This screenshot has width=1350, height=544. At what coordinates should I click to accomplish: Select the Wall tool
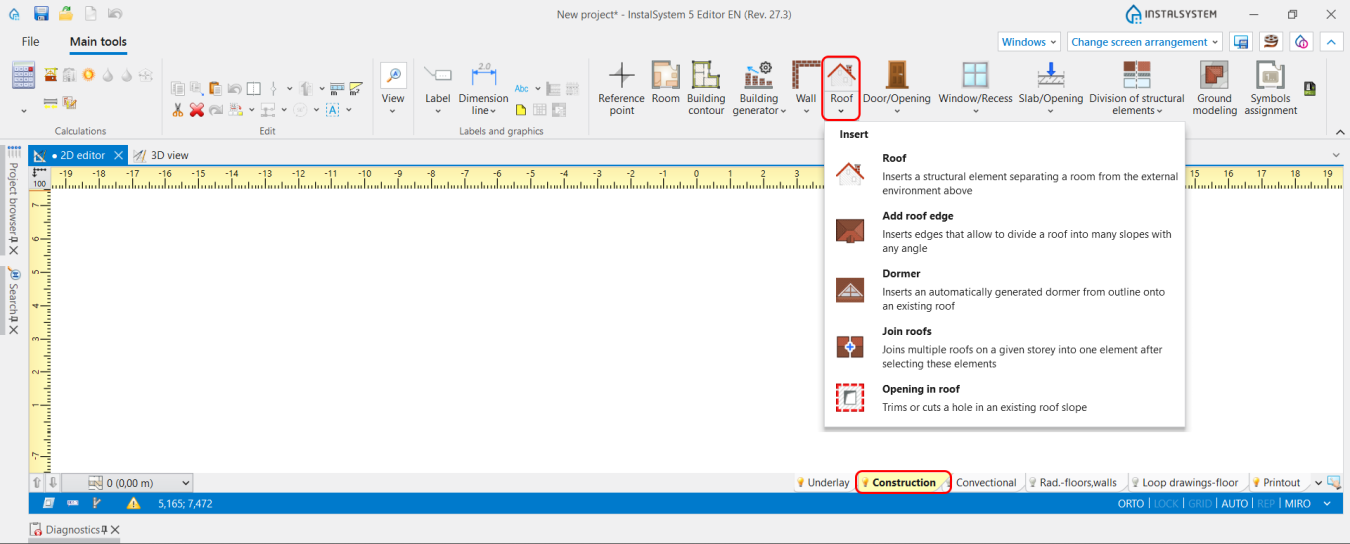tap(806, 88)
